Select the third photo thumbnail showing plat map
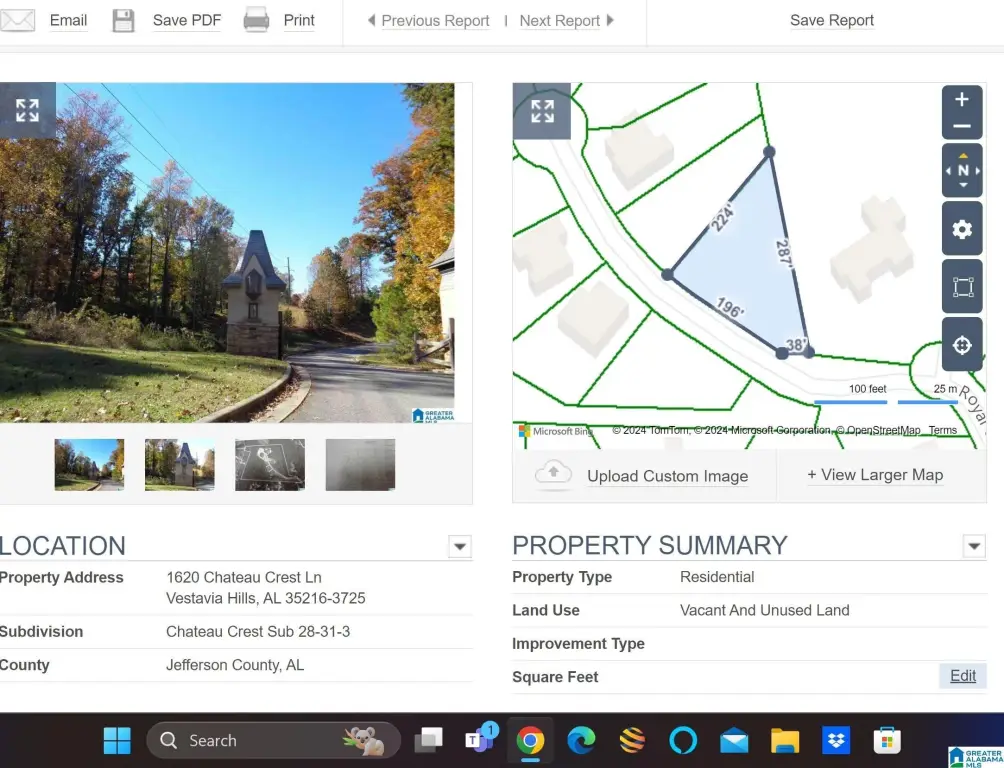 point(270,465)
